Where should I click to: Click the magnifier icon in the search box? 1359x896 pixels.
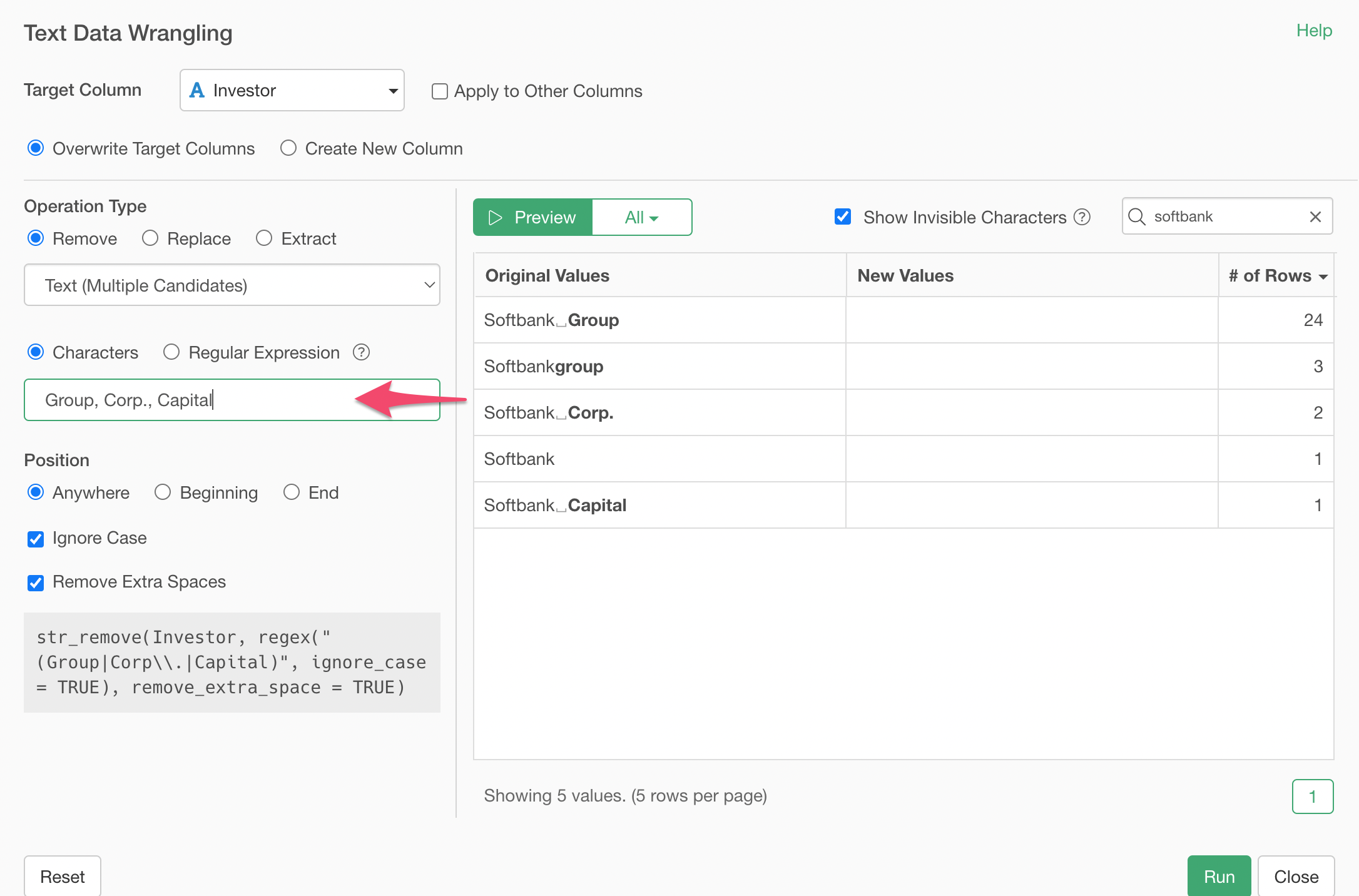pyautogui.click(x=1136, y=216)
